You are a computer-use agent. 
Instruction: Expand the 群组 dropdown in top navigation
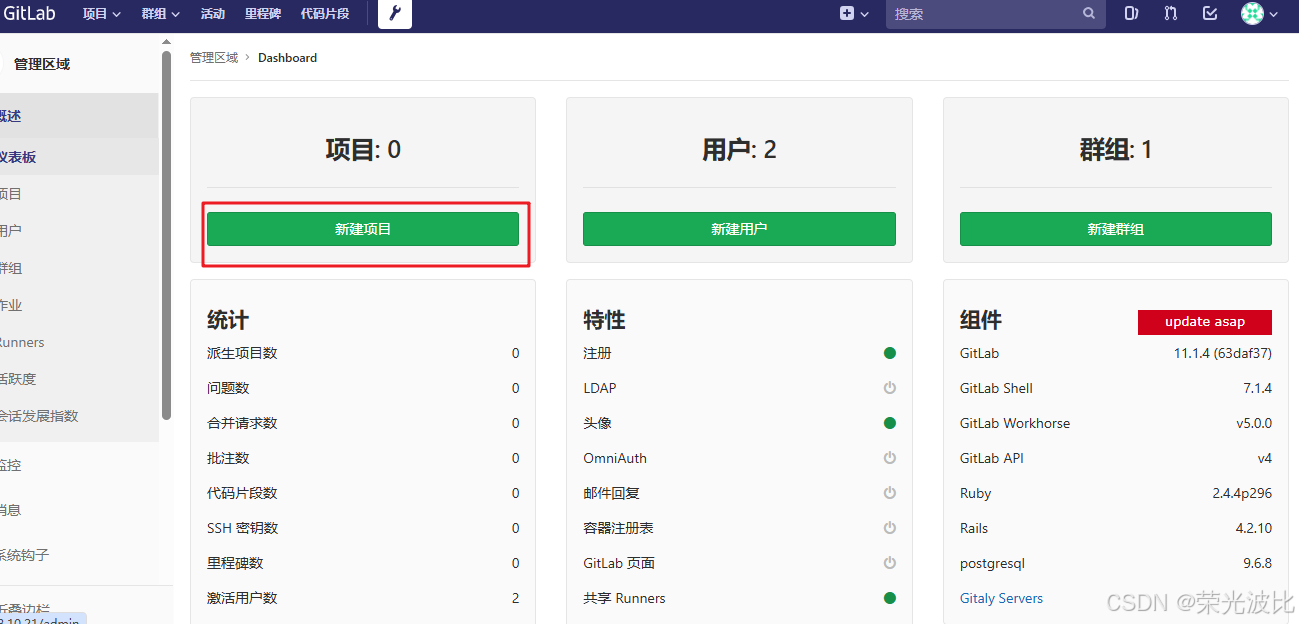click(160, 14)
